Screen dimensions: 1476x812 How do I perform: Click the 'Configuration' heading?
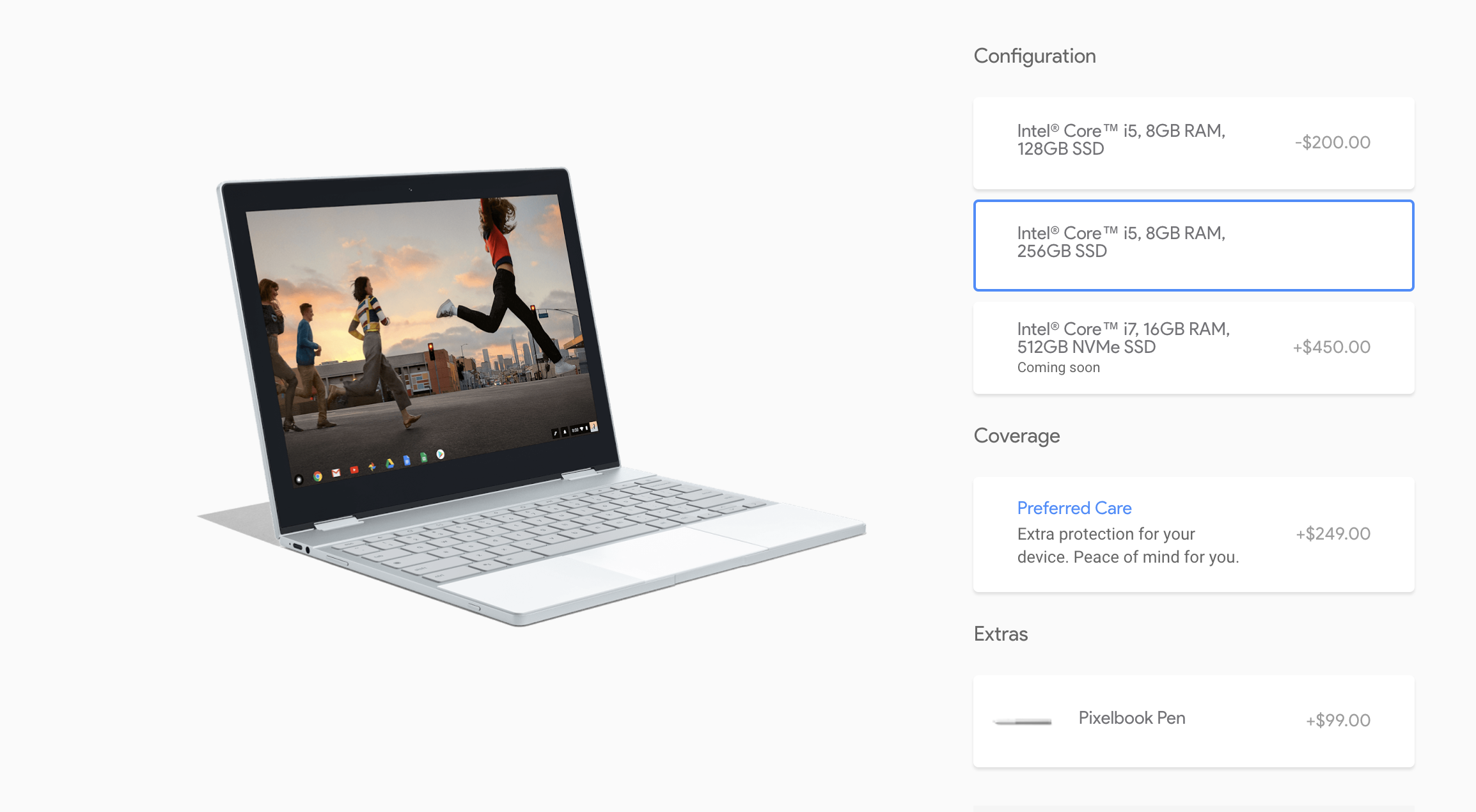coord(1034,56)
